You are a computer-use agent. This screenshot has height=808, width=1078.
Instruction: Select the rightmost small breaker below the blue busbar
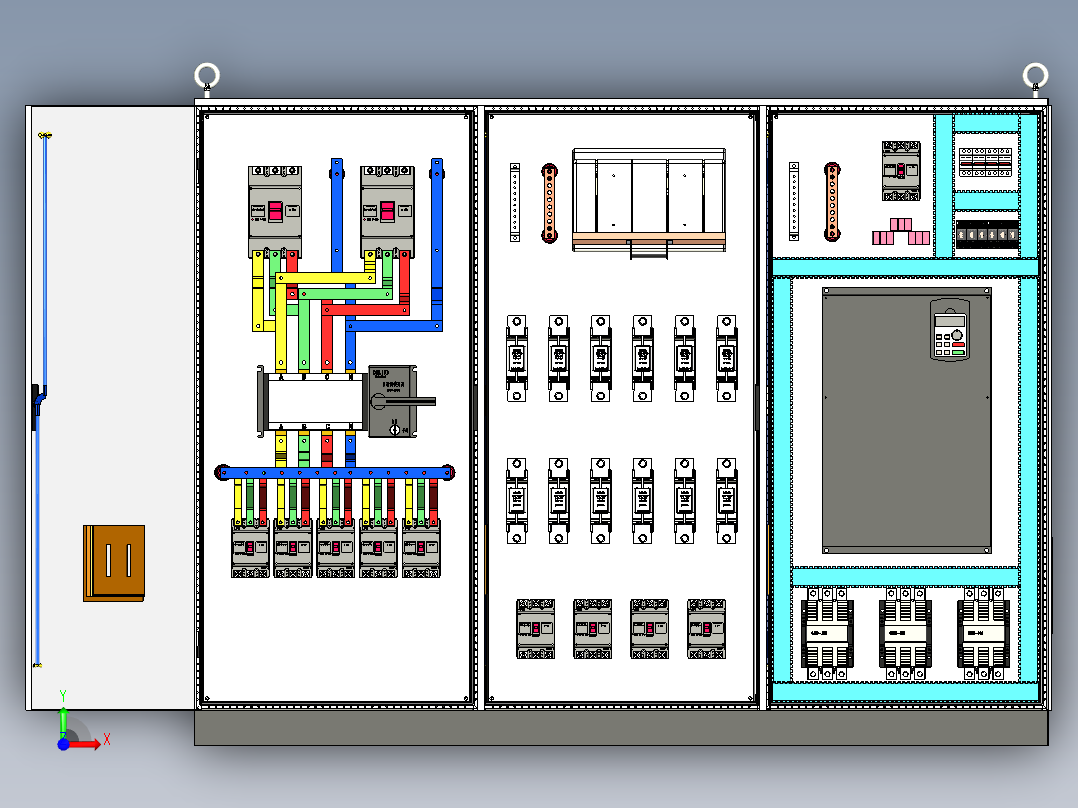tap(421, 549)
